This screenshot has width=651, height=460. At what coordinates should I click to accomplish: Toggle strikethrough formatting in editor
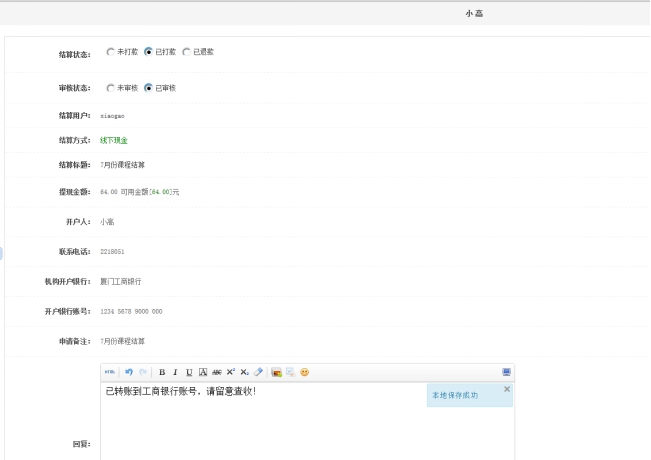(217, 372)
